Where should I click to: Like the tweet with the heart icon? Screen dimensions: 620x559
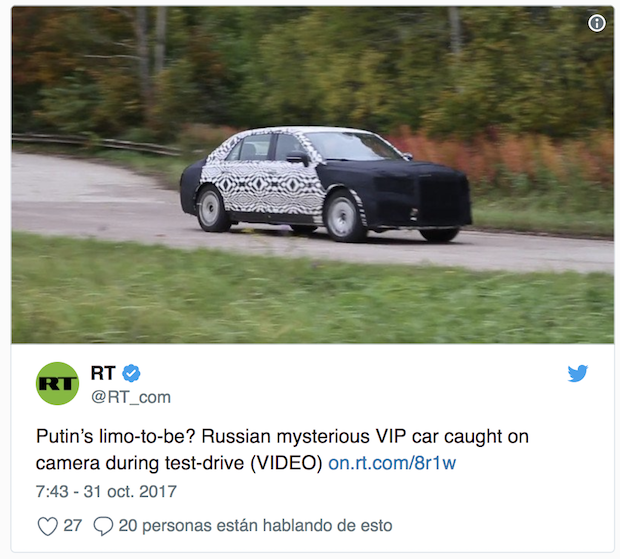click(47, 526)
